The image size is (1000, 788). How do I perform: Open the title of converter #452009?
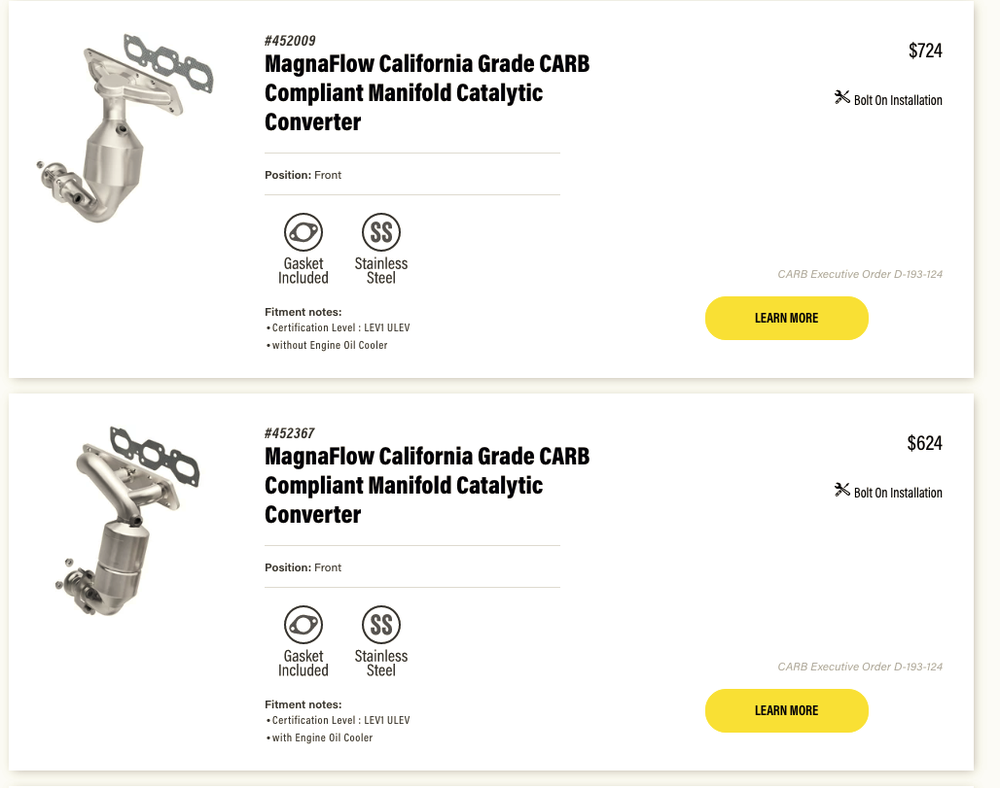click(x=427, y=93)
